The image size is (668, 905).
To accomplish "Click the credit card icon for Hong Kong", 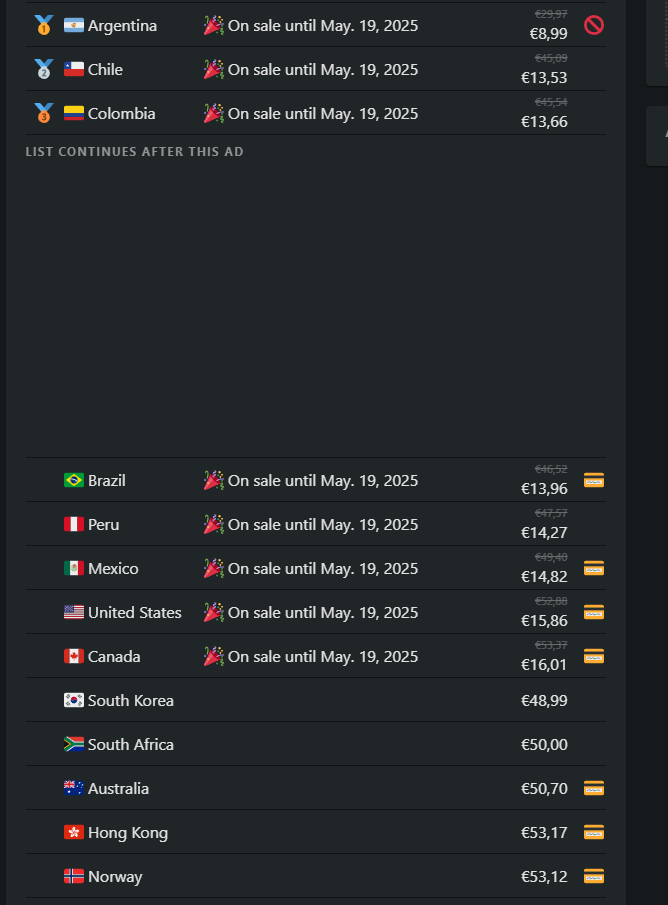I will point(594,832).
